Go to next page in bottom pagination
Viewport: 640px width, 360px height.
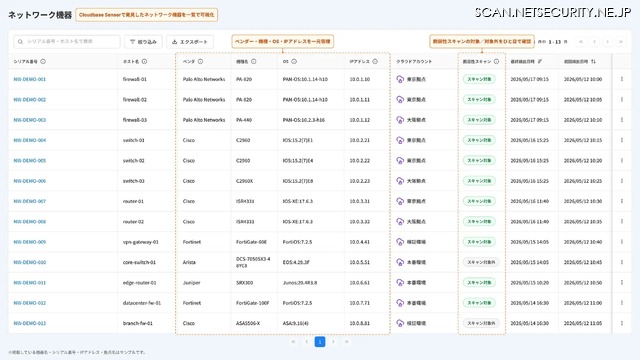(x=333, y=342)
